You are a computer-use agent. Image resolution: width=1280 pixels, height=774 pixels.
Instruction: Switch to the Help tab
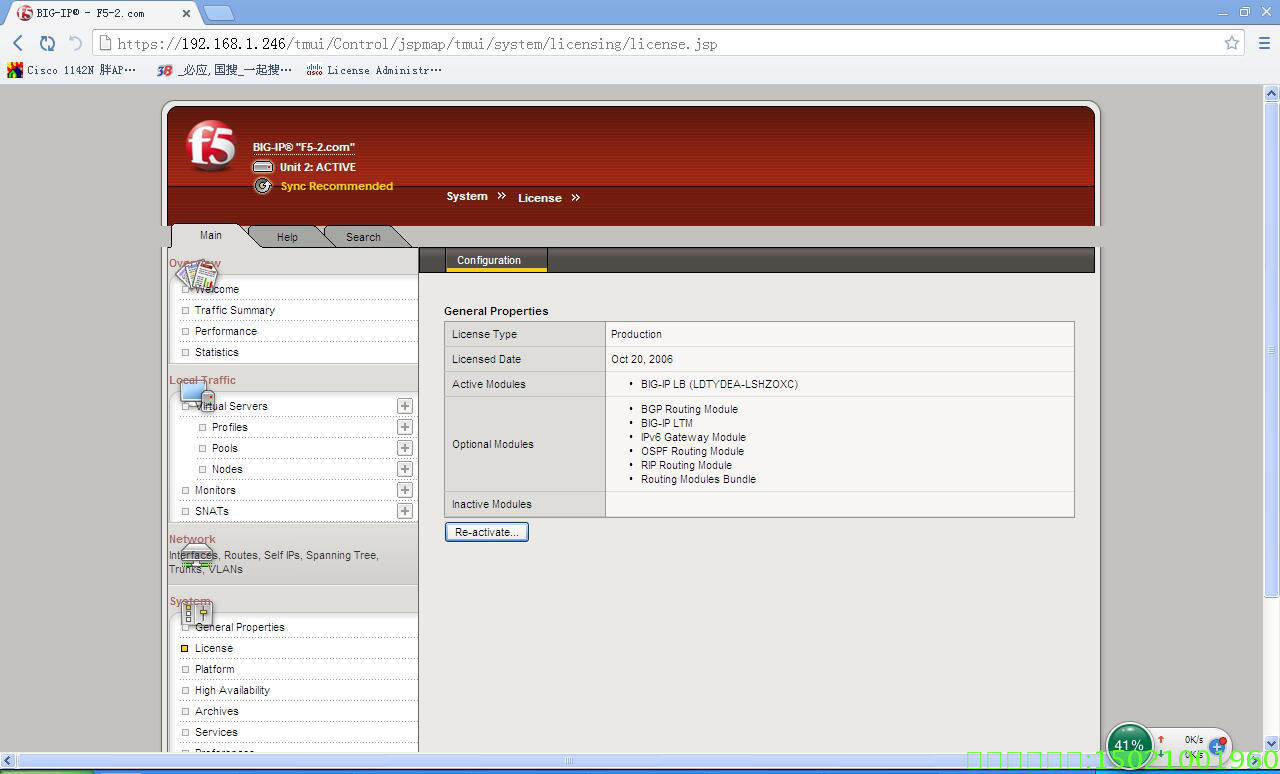tap(287, 237)
